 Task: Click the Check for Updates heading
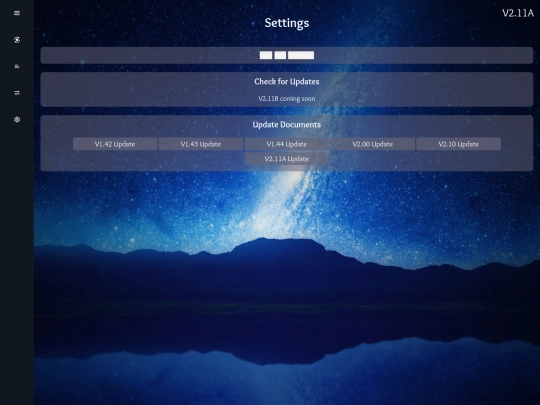pyautogui.click(x=287, y=82)
